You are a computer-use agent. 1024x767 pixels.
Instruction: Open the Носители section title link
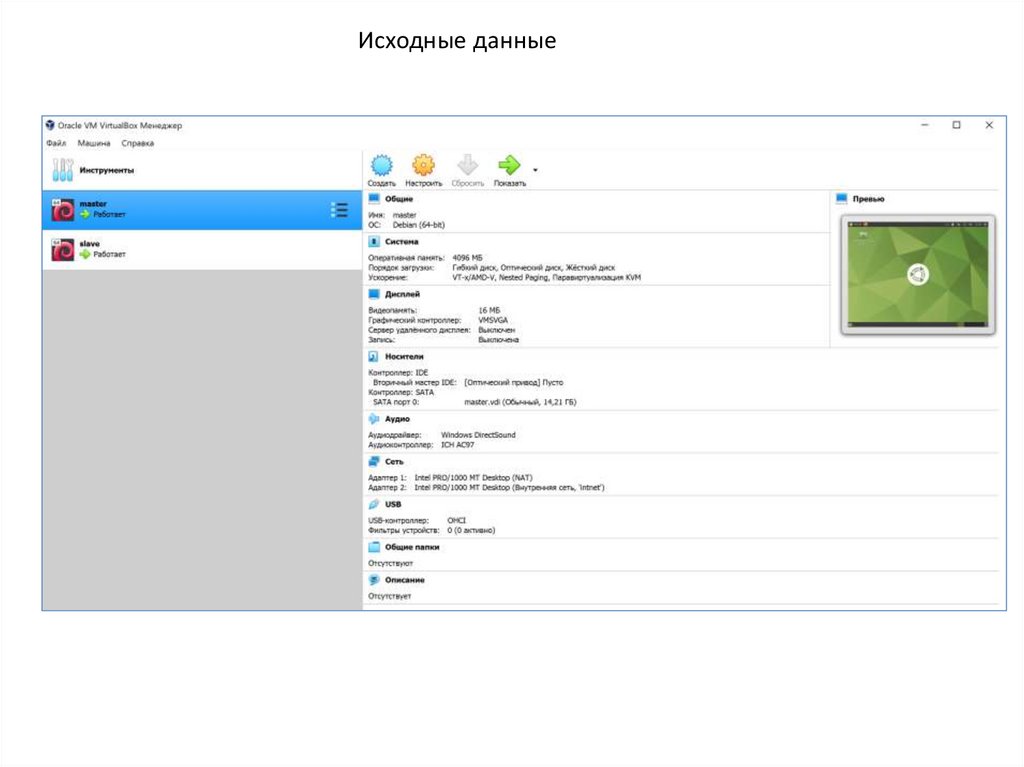[x=404, y=357]
